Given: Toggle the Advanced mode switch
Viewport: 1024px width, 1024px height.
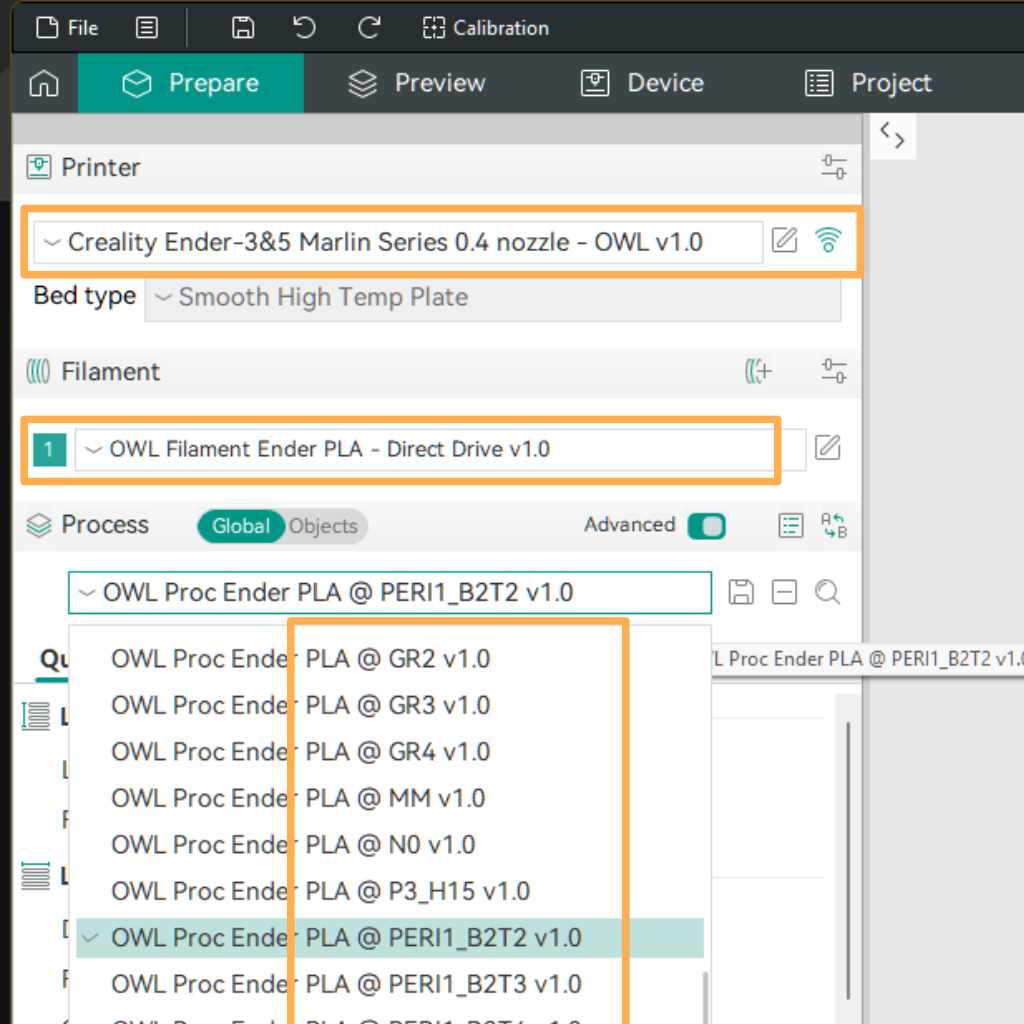Looking at the screenshot, I should pos(706,526).
